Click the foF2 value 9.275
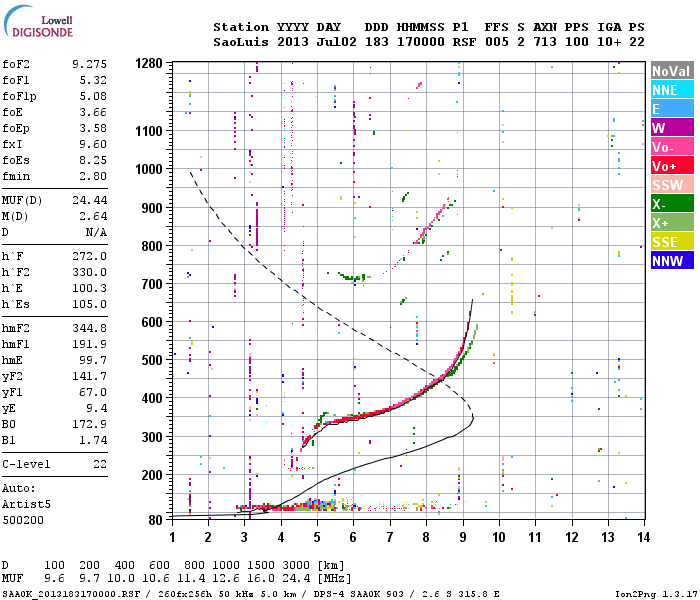This screenshot has height=600, width=700. point(89,64)
